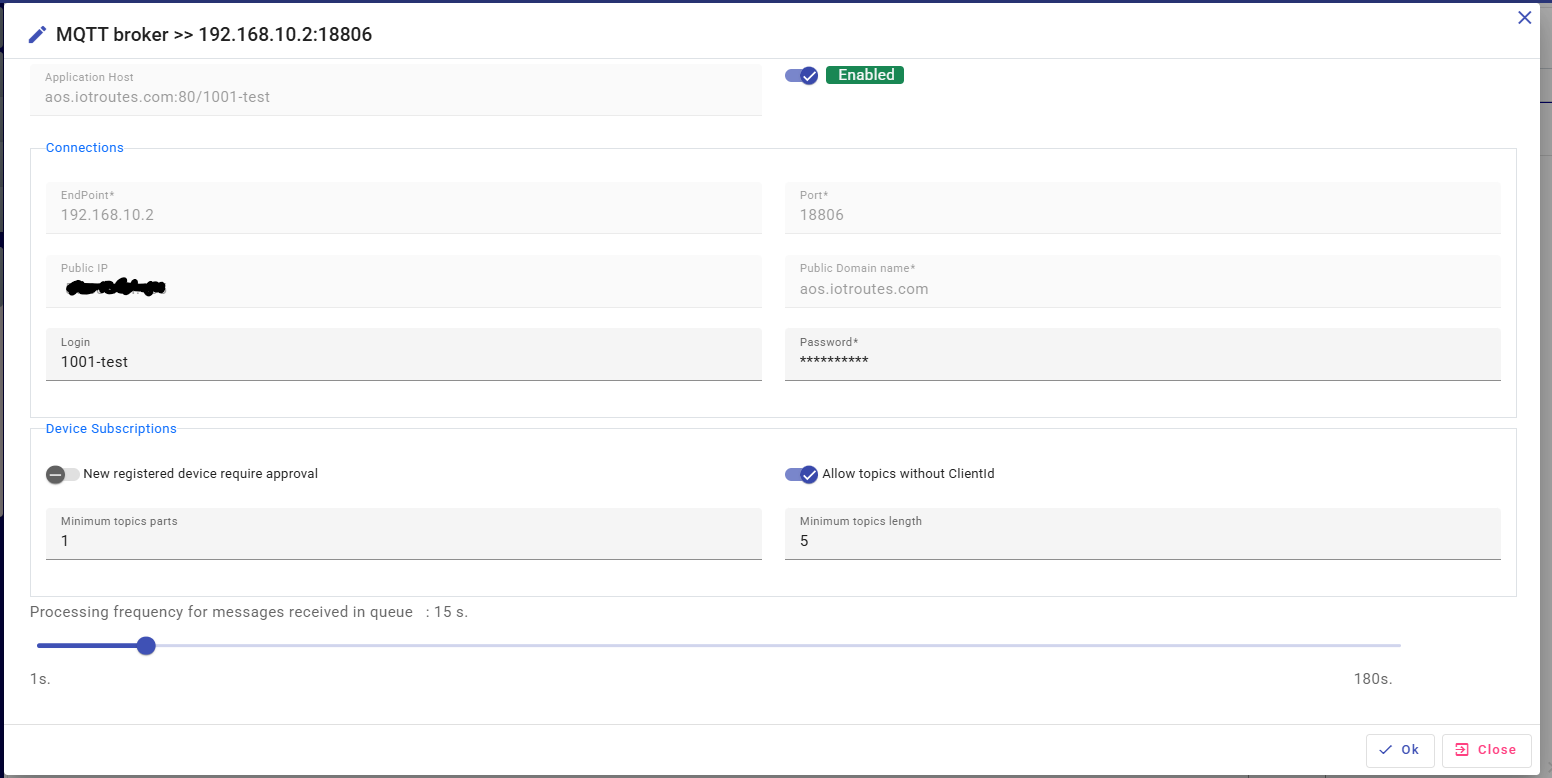Enable New registered device require approval
1552x778 pixels.
62,474
